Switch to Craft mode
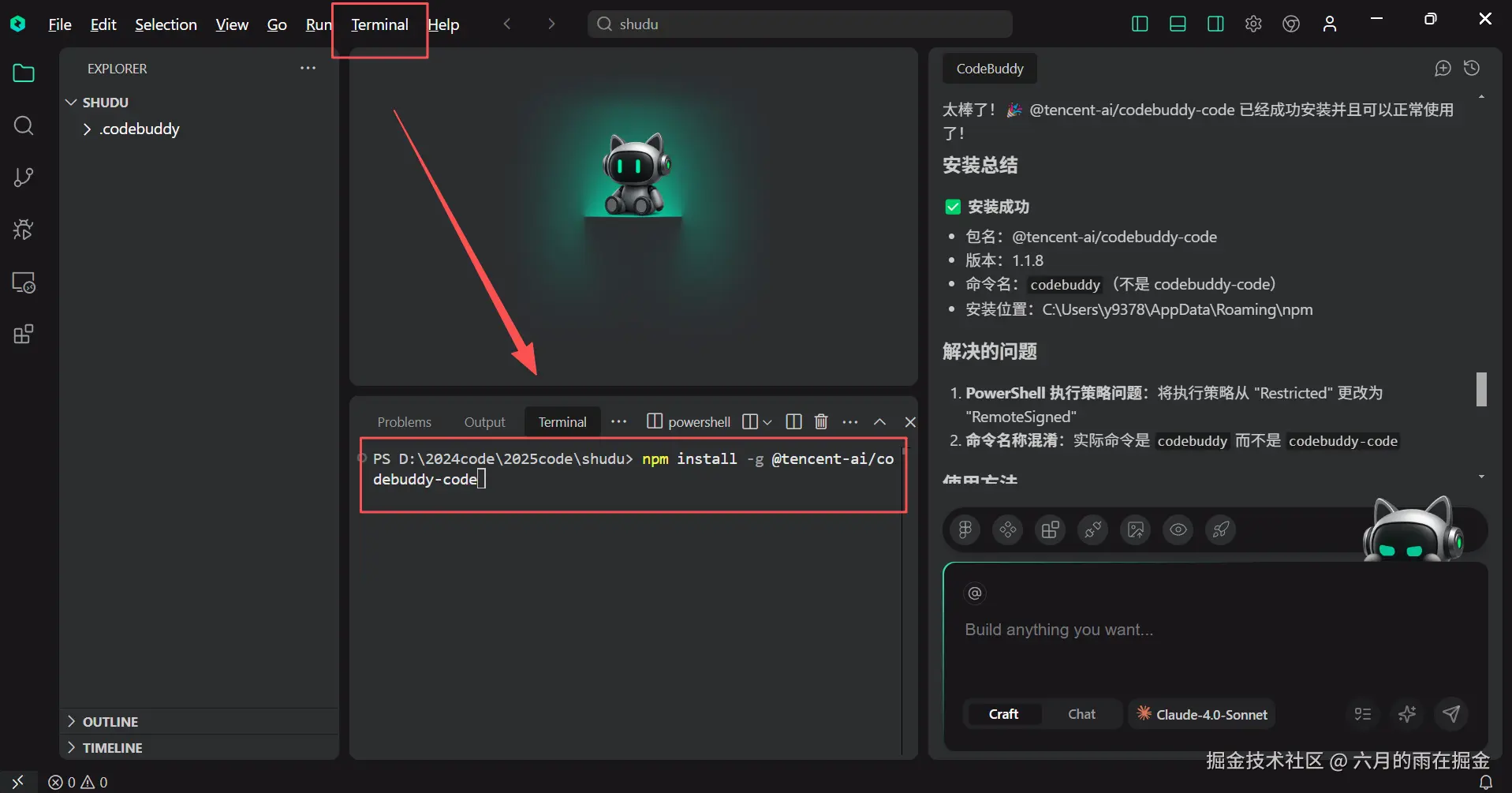This screenshot has width=1512, height=793. click(x=1003, y=714)
